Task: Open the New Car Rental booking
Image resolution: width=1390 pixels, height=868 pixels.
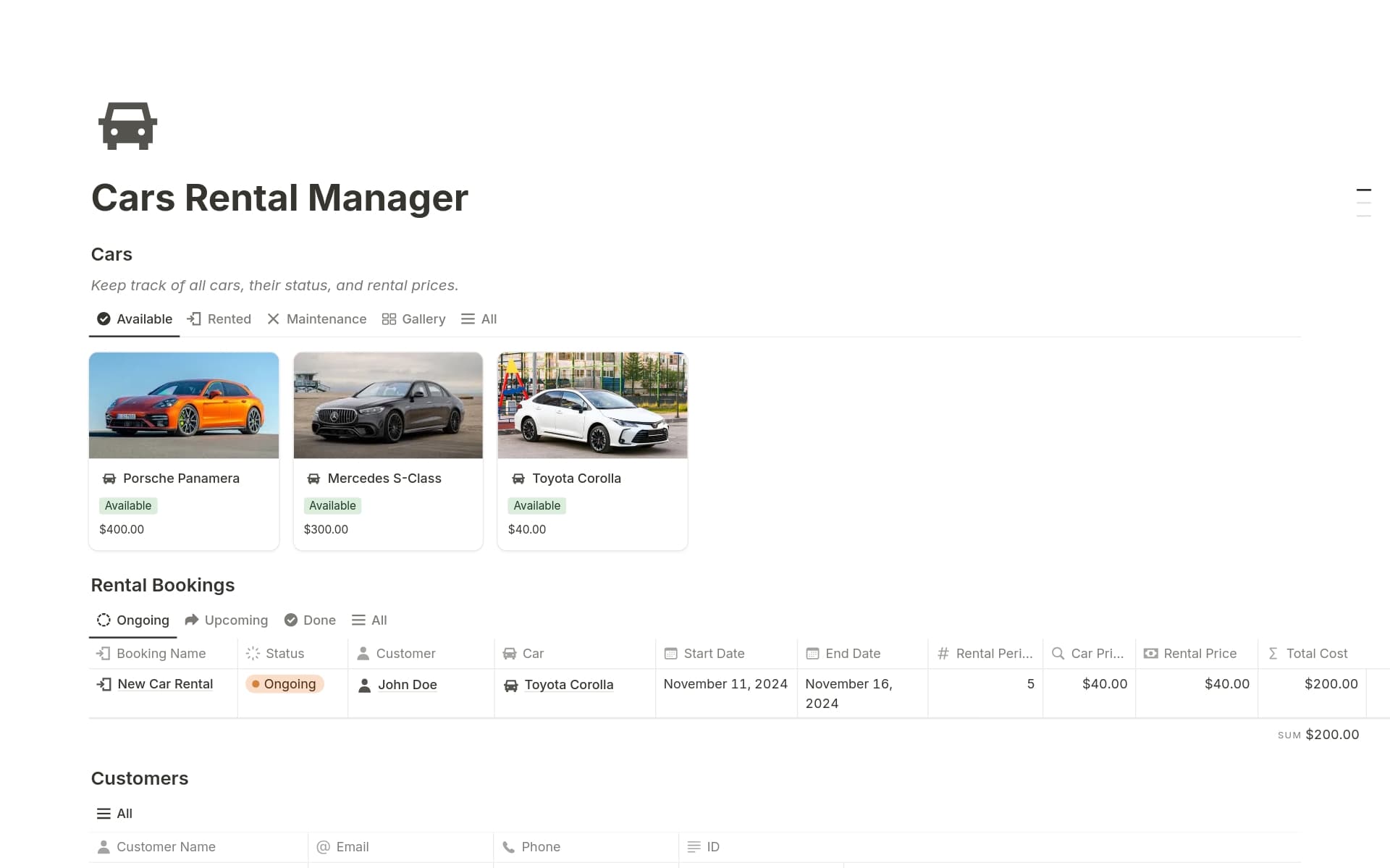Action: point(165,683)
